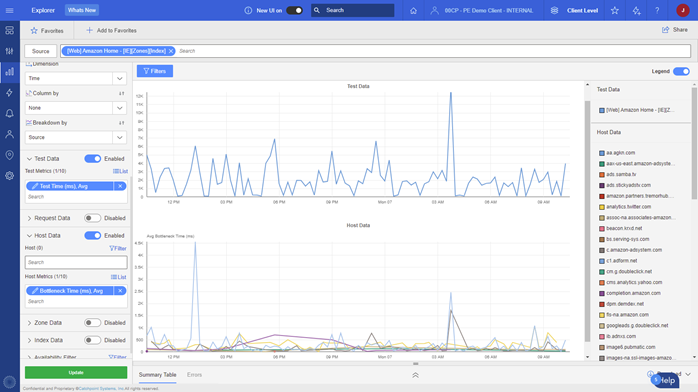The width and height of the screenshot is (698, 392).
Task: Open the user avatar J menu
Action: tap(683, 10)
